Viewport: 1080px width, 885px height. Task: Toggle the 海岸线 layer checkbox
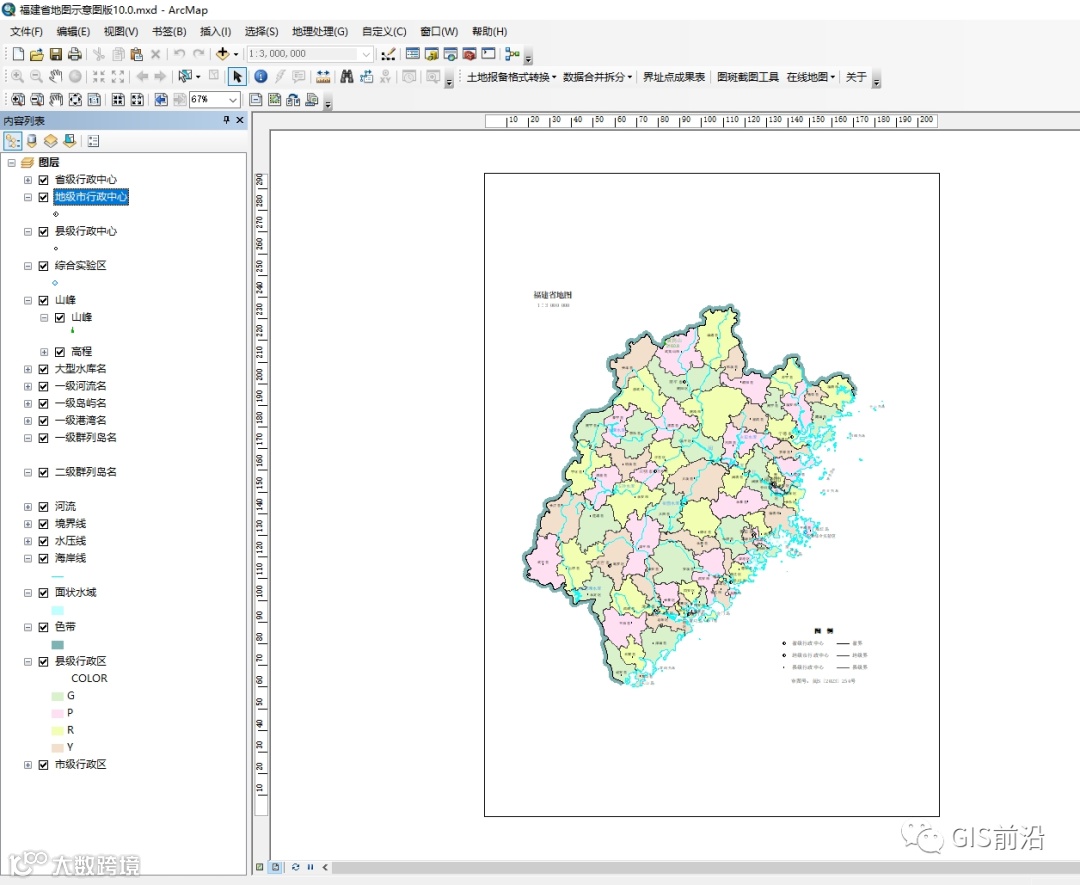(x=43, y=559)
